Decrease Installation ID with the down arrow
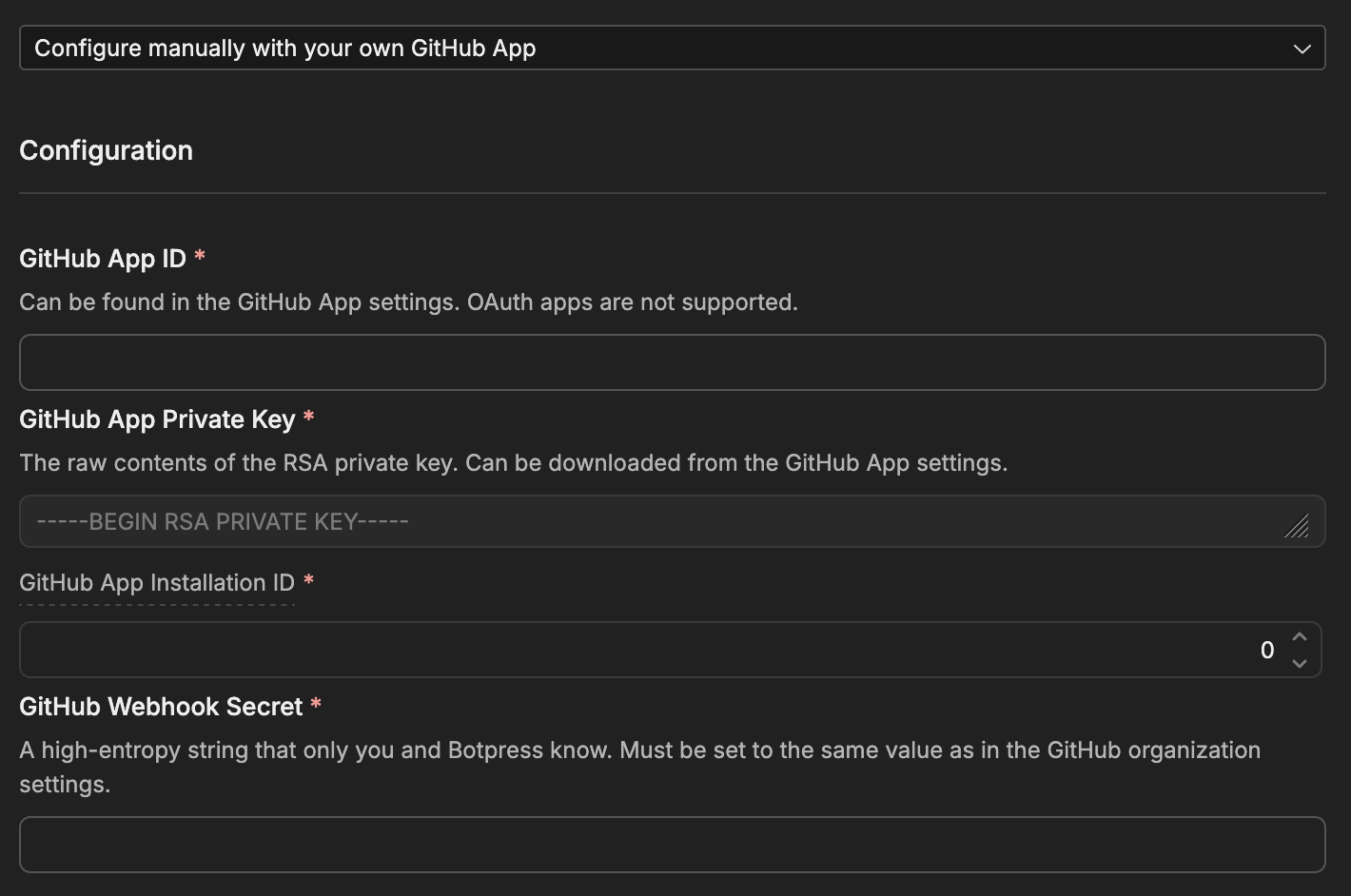This screenshot has height=896, width=1351. point(1300,663)
